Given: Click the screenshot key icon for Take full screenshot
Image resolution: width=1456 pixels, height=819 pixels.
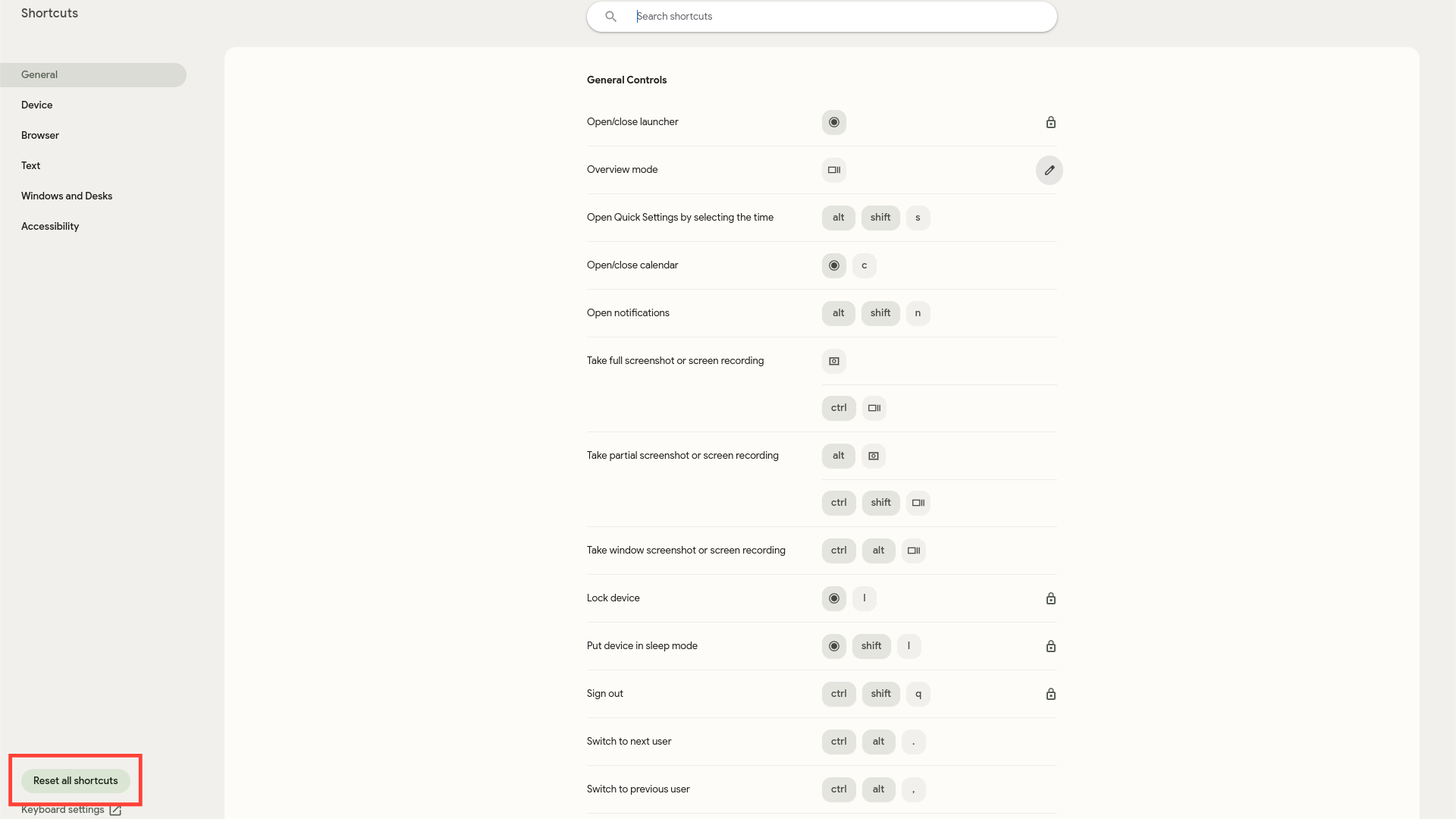Looking at the screenshot, I should coord(834,361).
